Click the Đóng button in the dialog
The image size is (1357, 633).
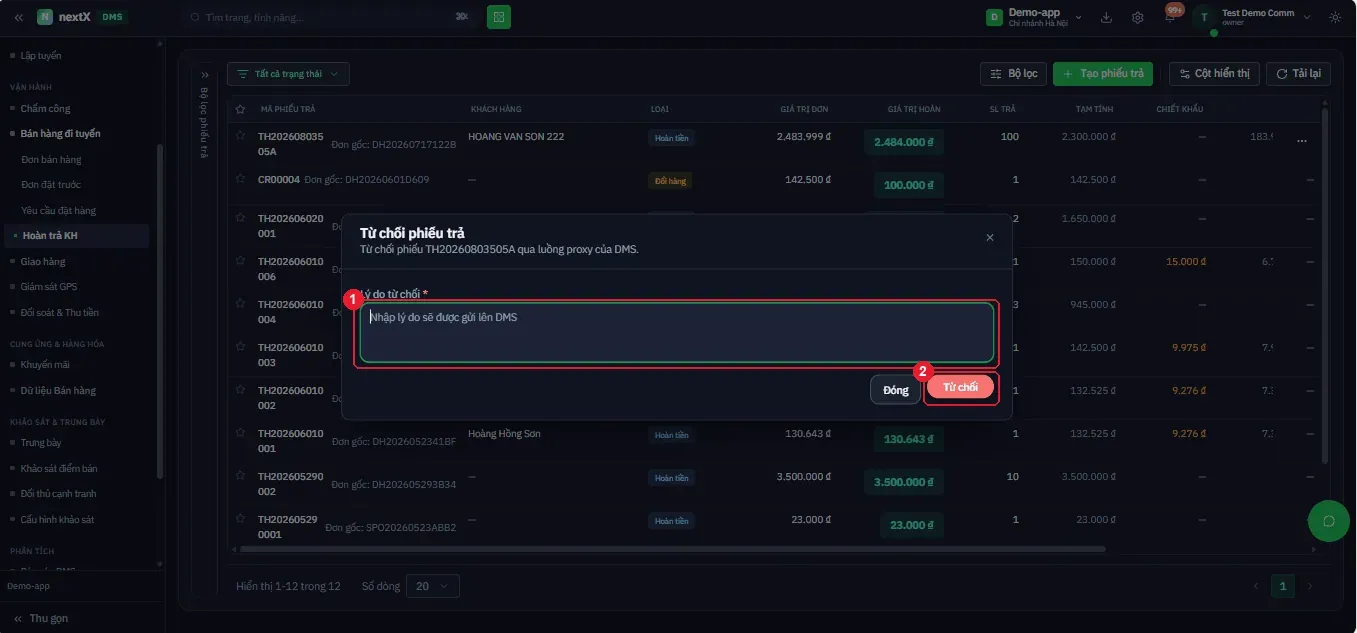click(896, 390)
